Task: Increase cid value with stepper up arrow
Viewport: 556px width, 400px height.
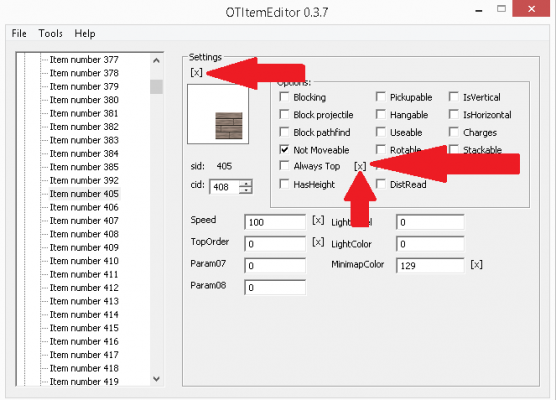Action: [x=246, y=183]
